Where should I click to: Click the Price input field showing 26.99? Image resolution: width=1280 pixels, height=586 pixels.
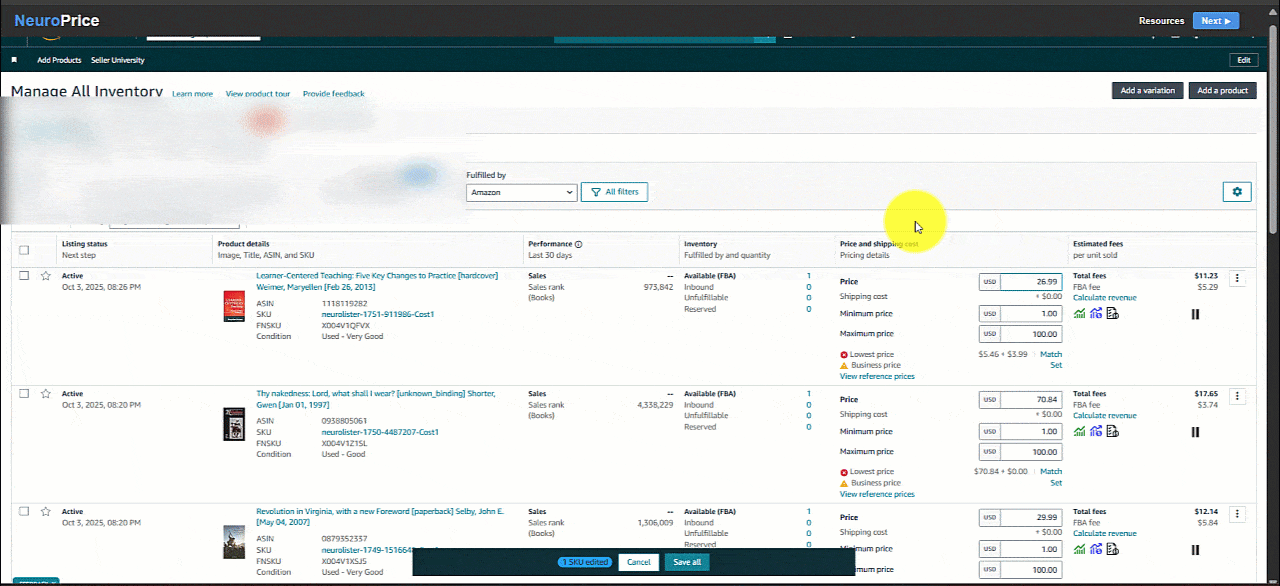pos(1030,282)
